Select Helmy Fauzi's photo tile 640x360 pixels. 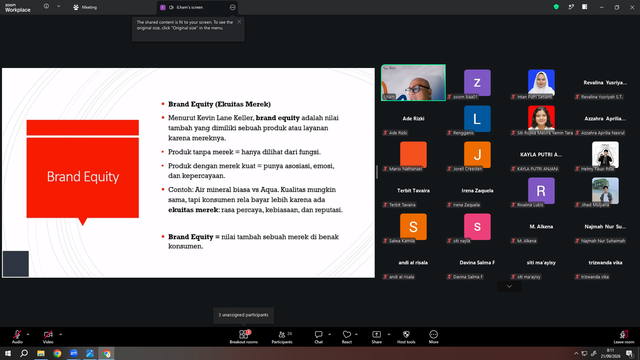605,154
